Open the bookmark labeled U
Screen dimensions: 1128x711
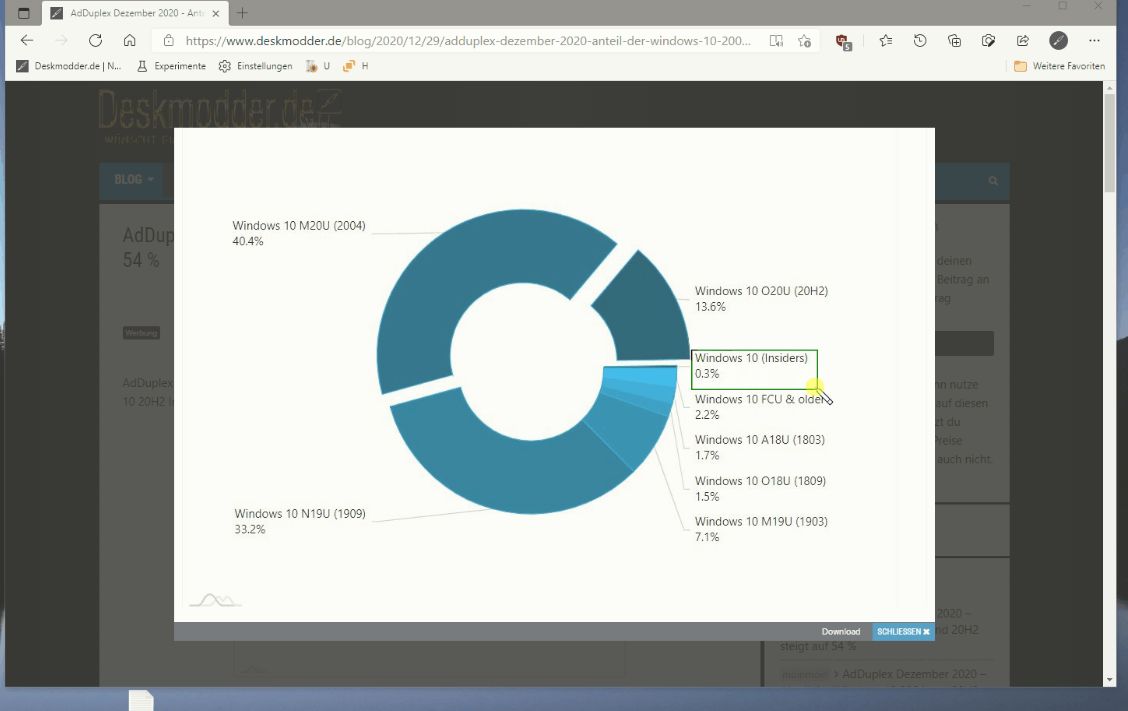pos(317,66)
